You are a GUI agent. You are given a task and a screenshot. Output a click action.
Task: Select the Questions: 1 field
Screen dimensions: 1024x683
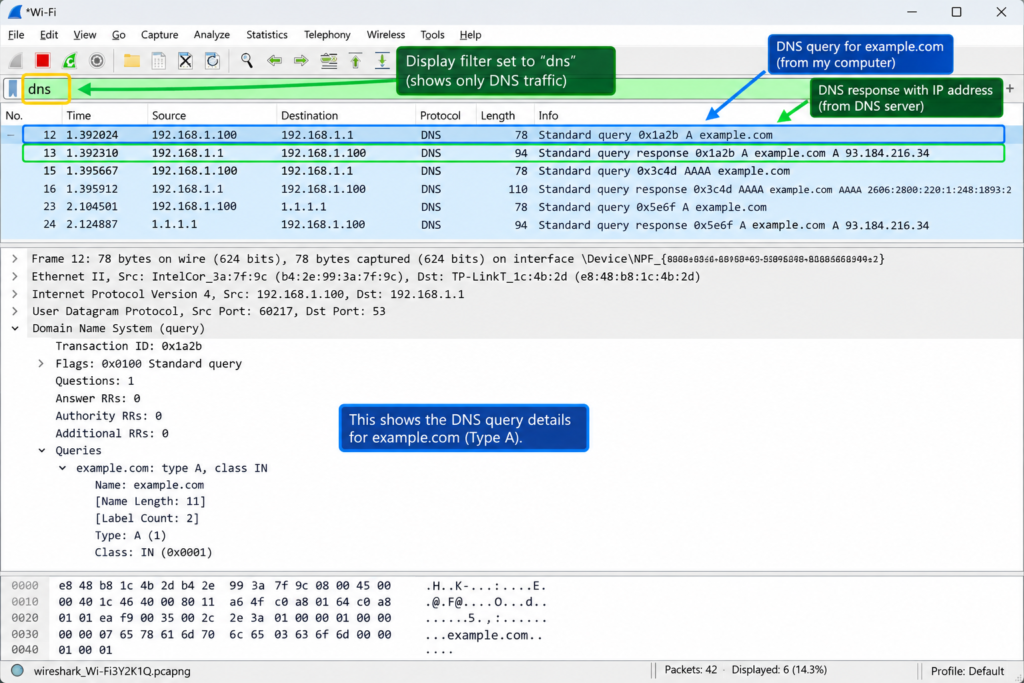95,381
